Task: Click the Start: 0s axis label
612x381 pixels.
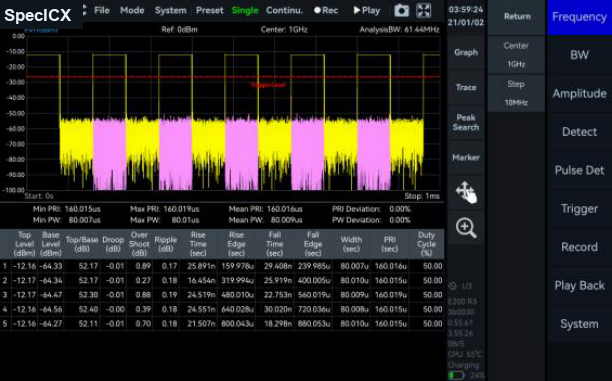Action: 39,196
